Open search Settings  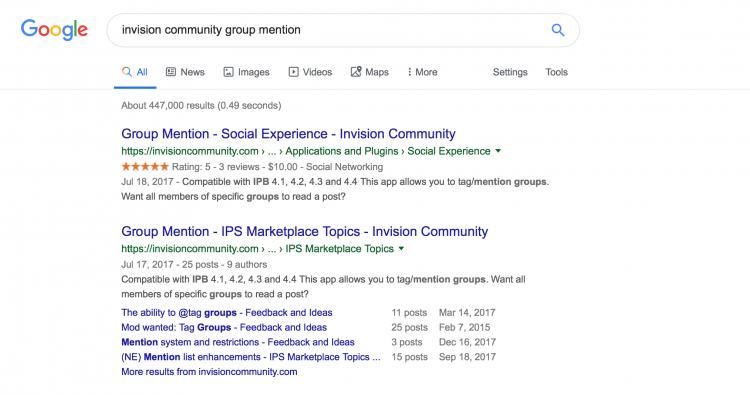point(510,72)
